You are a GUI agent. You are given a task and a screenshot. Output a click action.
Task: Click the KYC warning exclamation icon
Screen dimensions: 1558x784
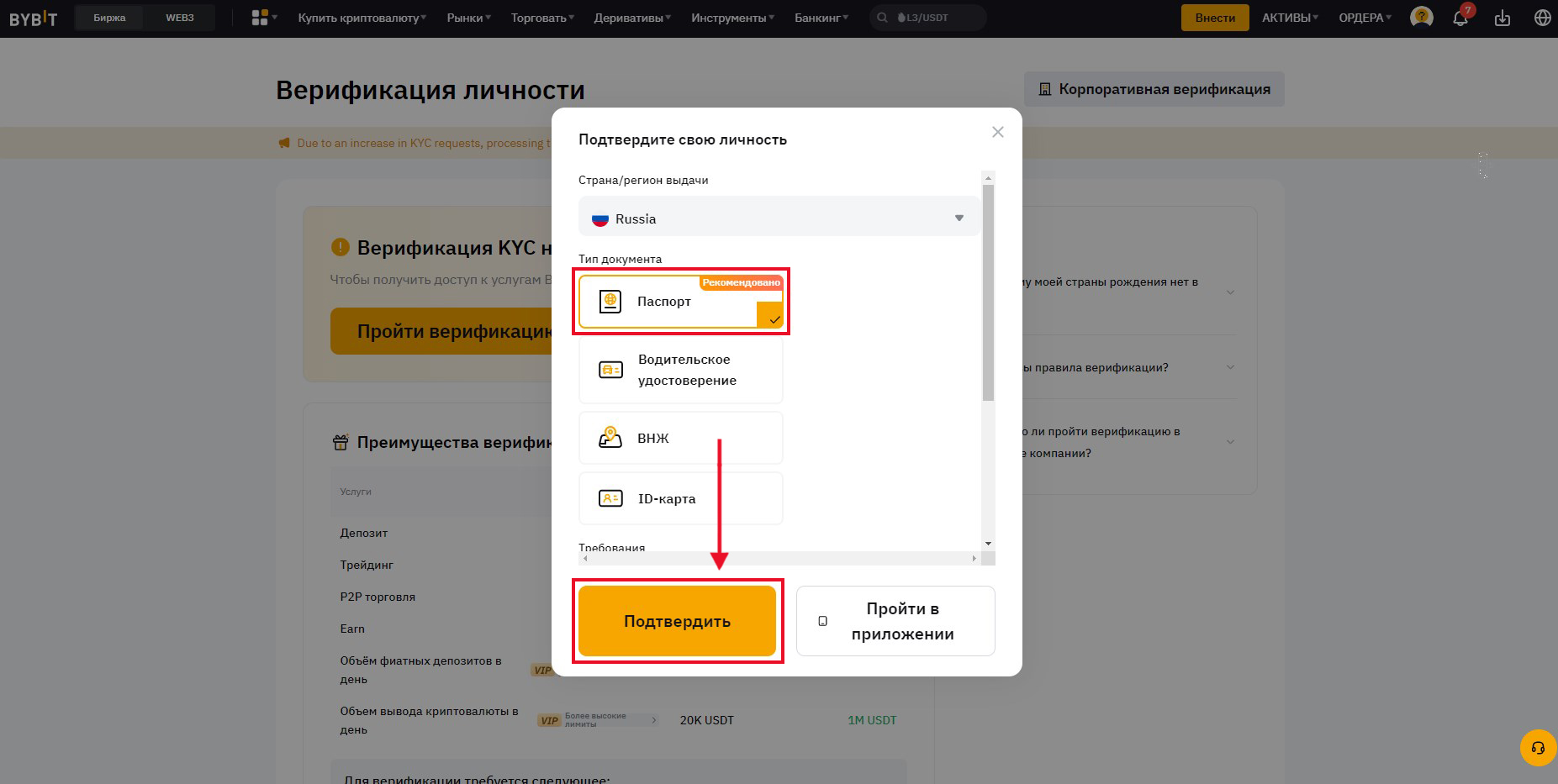point(340,247)
